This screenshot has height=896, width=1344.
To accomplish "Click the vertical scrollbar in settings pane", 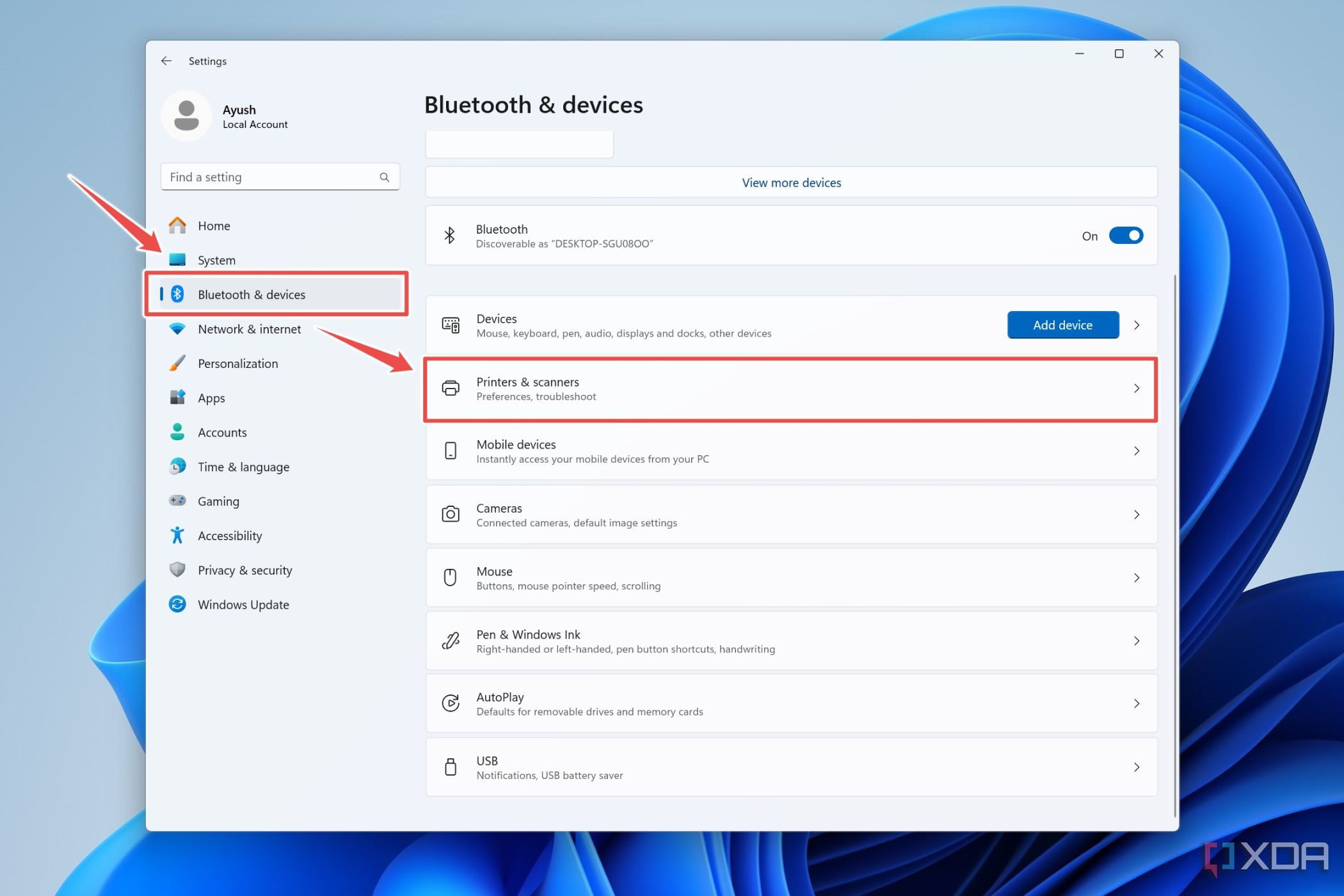I will tap(1175, 545).
